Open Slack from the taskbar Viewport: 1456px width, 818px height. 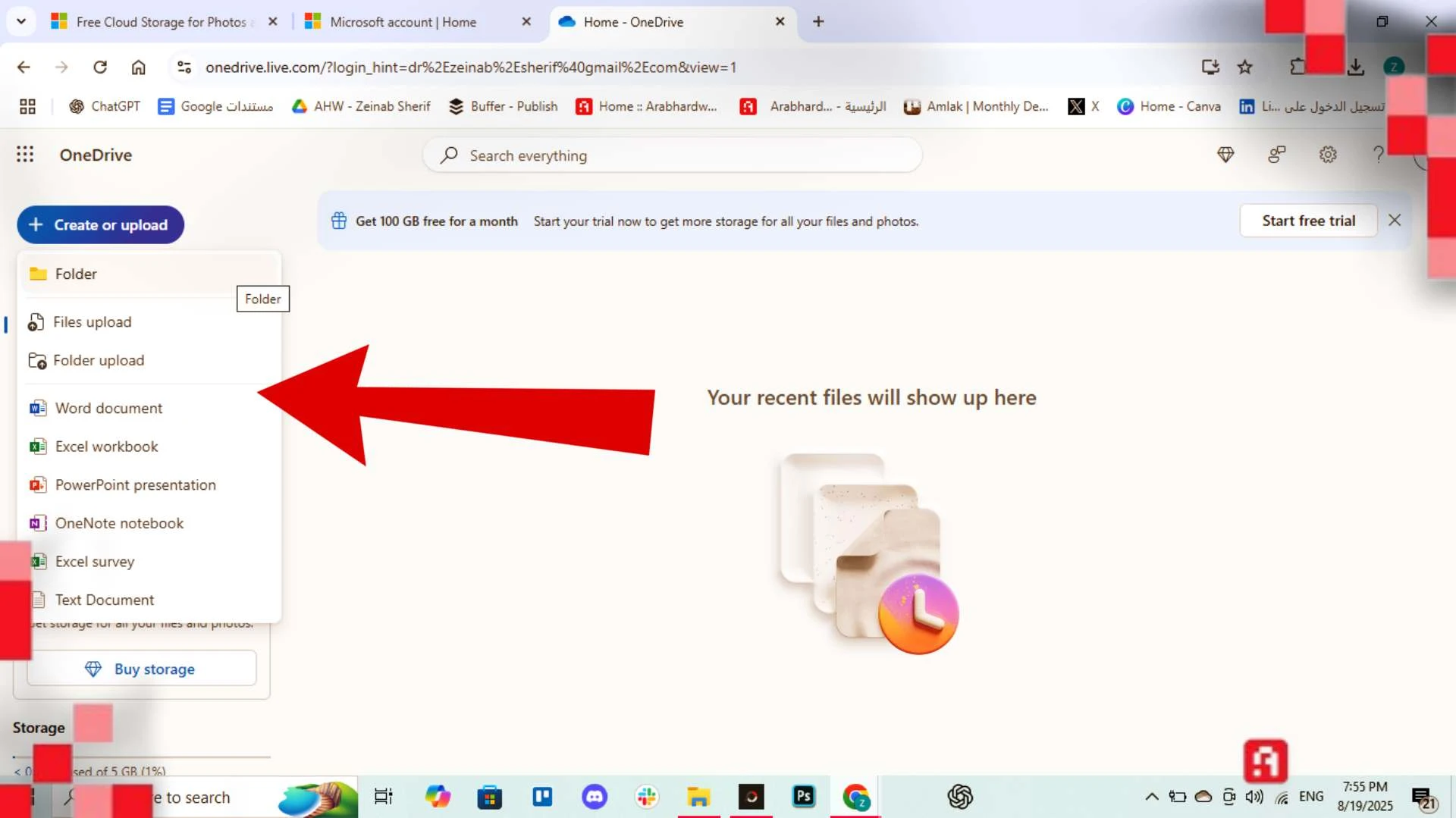(x=647, y=797)
